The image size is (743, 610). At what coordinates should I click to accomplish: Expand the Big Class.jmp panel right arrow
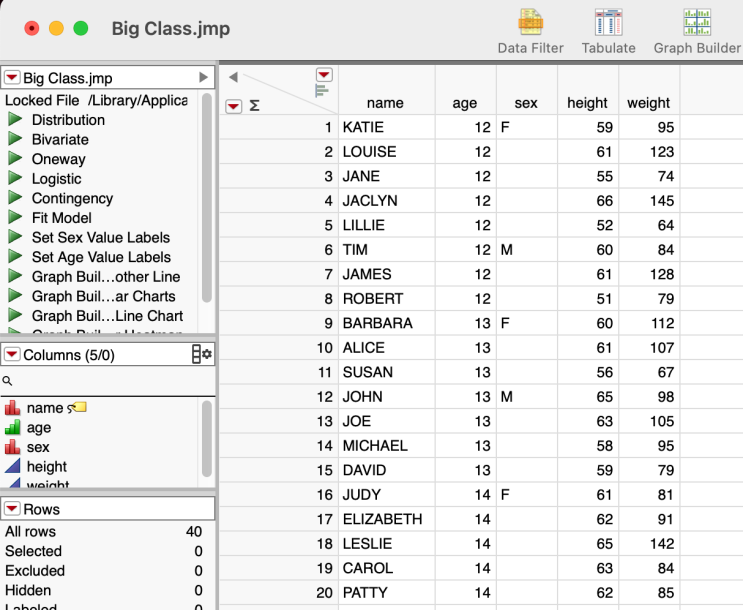203,77
